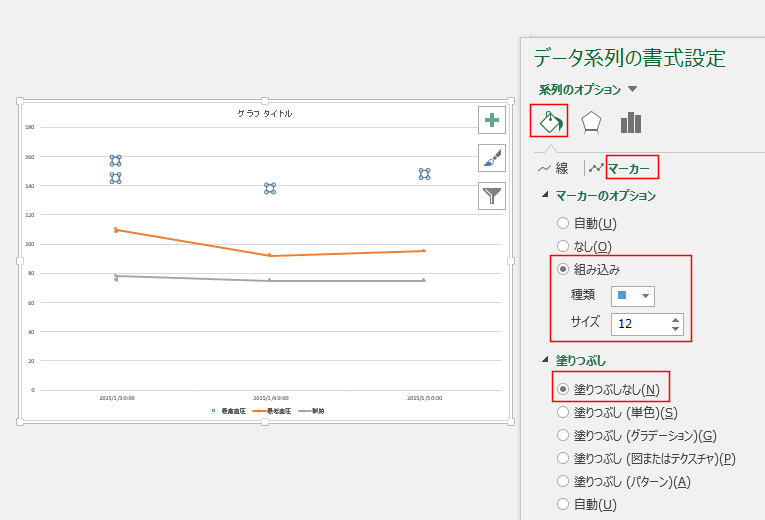Viewport: 765px width, 520px height.
Task: Open the Effects pentagon tab
Action: pos(591,122)
